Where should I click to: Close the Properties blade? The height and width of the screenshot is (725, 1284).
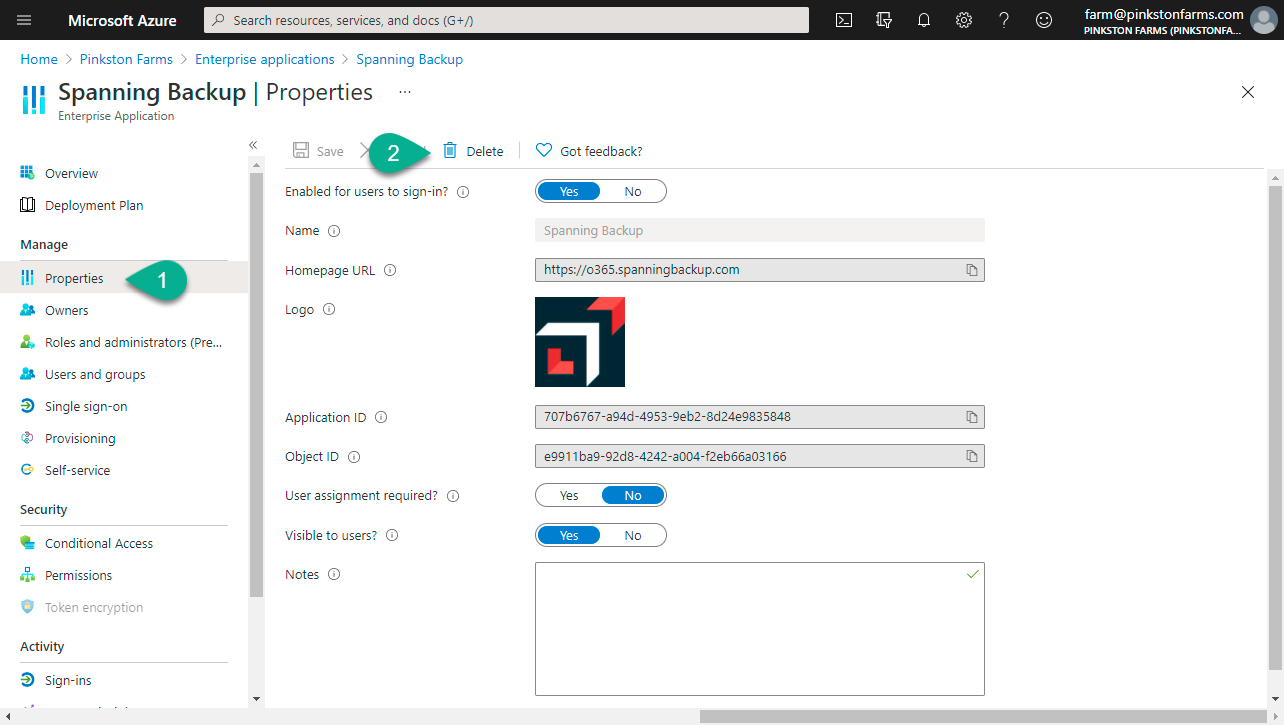1248,92
